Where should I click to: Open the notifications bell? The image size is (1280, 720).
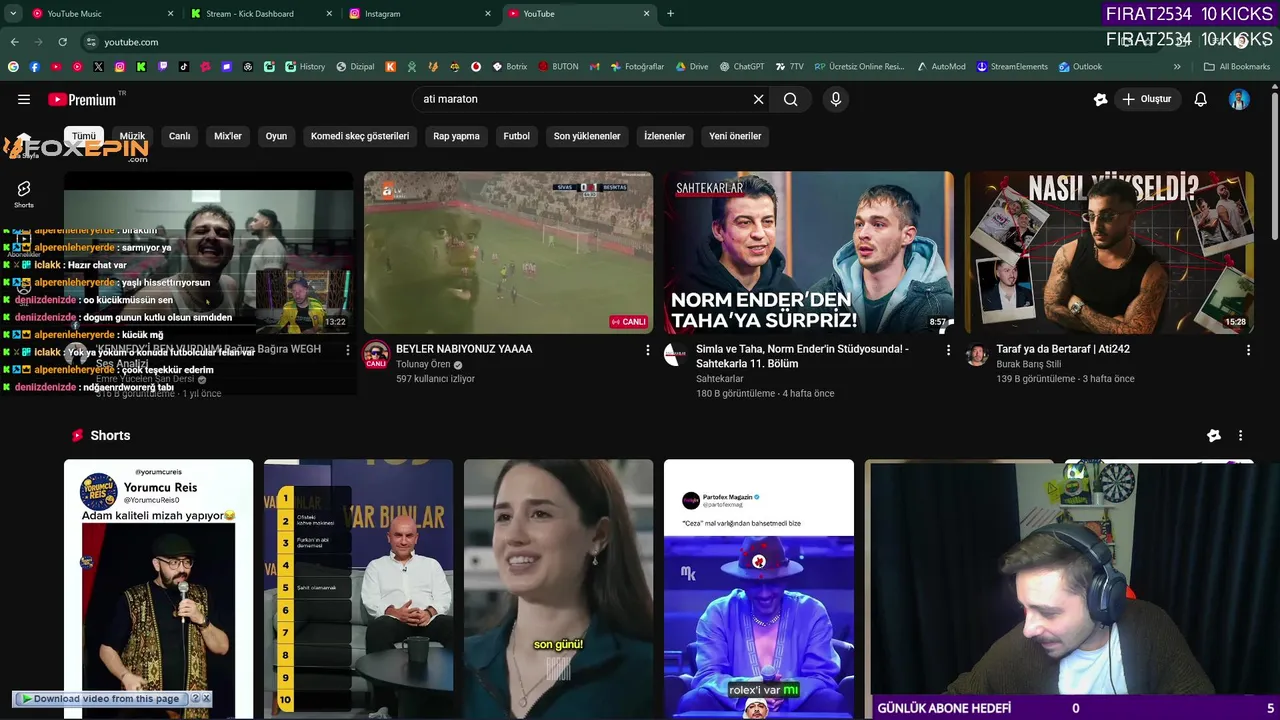[1201, 99]
